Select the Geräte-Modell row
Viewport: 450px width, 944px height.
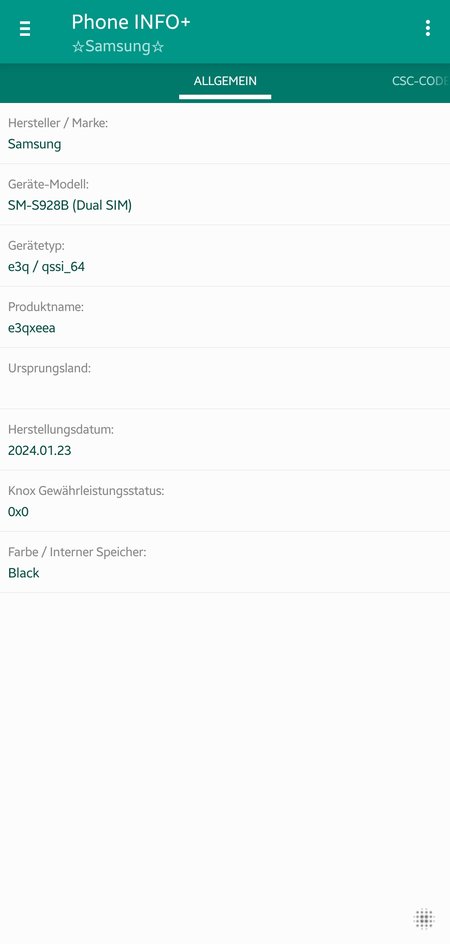pyautogui.click(x=225, y=194)
